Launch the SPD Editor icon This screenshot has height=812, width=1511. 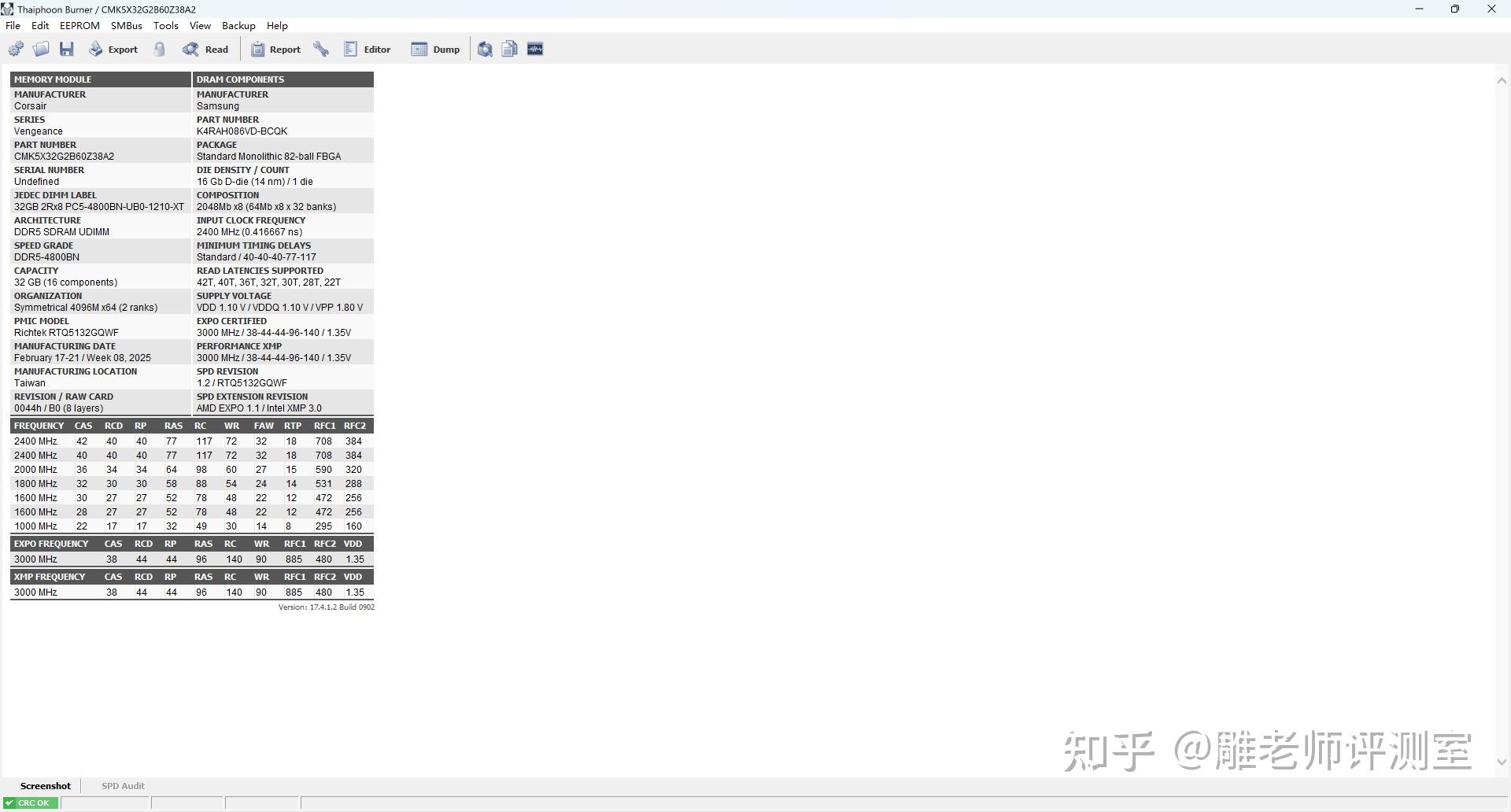pyautogui.click(x=350, y=48)
